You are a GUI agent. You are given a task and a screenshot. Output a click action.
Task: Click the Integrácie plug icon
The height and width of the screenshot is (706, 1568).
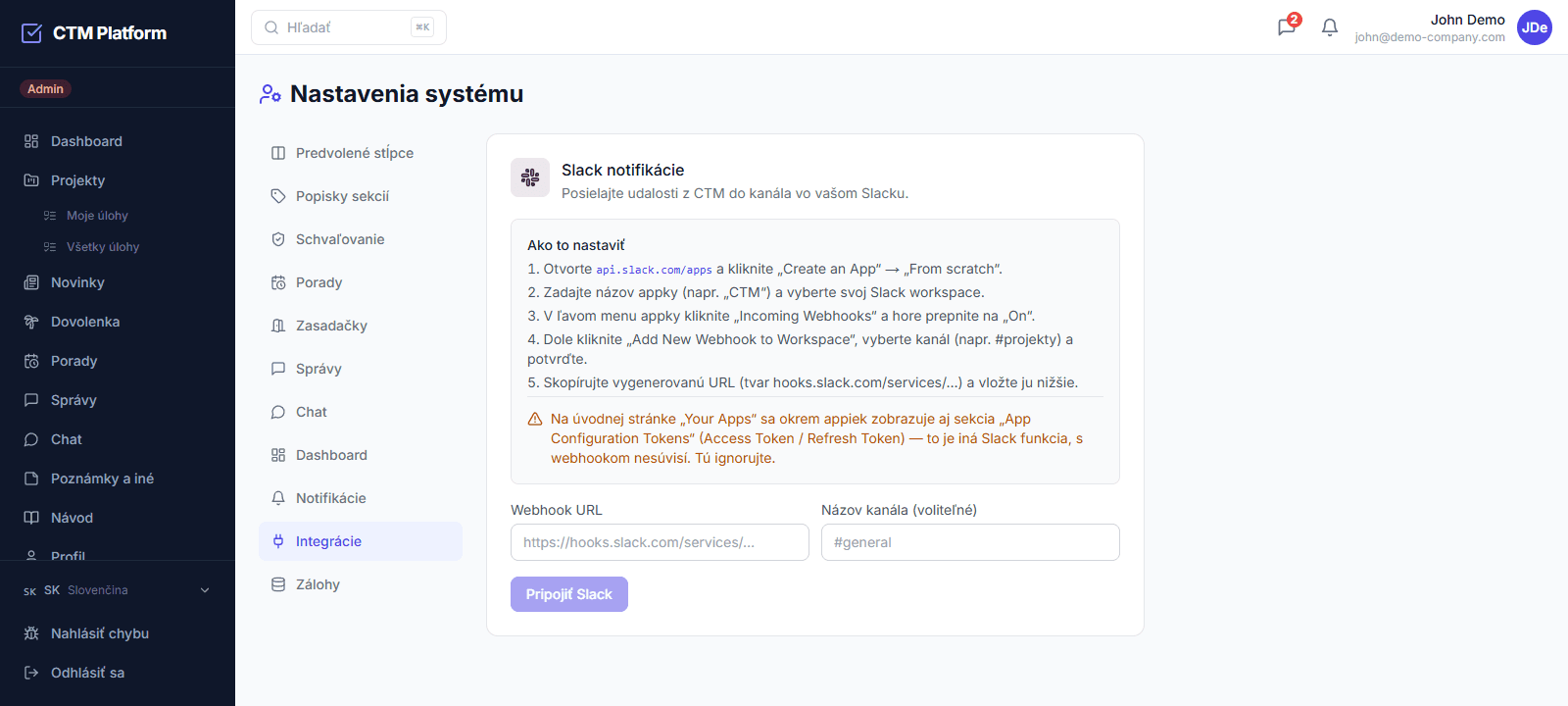278,541
